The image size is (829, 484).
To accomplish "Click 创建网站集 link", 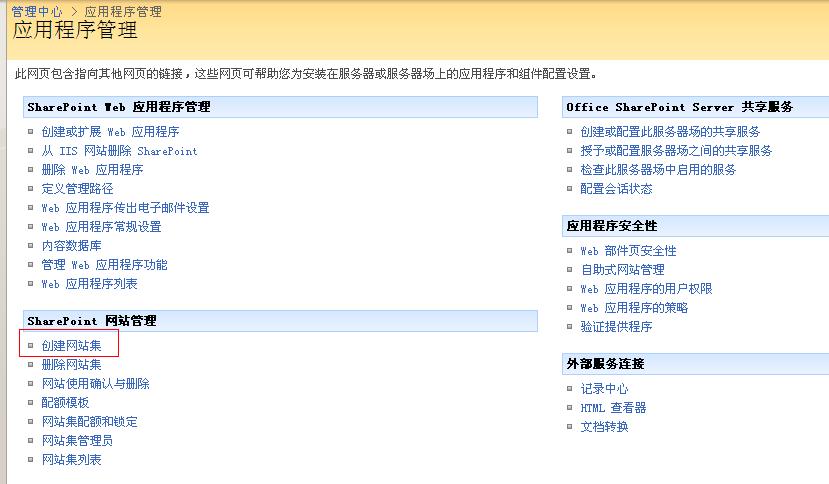I will click(x=71, y=346).
